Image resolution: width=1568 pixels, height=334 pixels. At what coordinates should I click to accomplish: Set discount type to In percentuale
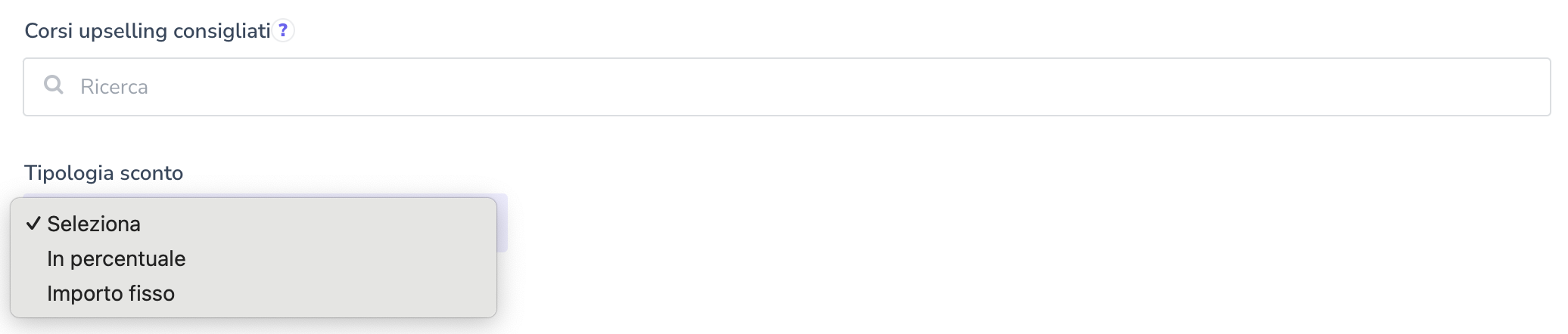(x=116, y=258)
